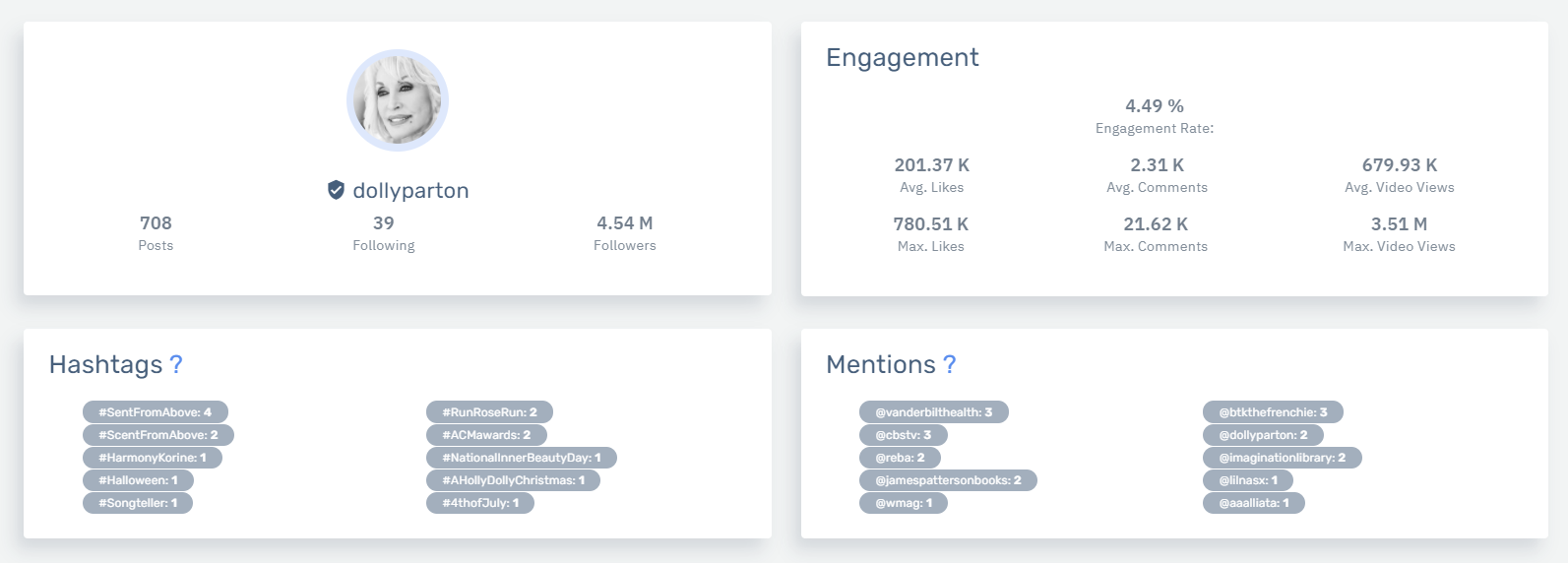
Task: Click the Hashtags help question mark
Action: [176, 365]
